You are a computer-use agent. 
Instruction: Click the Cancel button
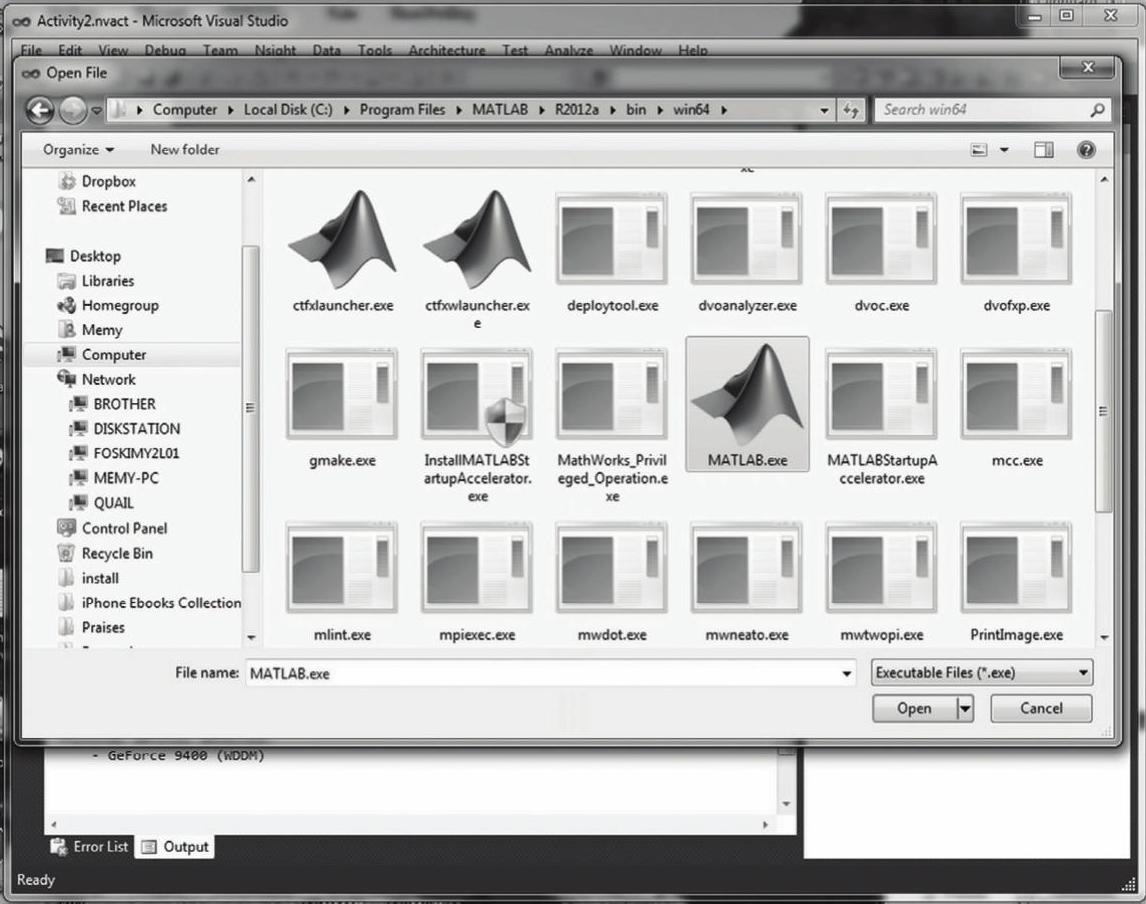(x=1041, y=708)
